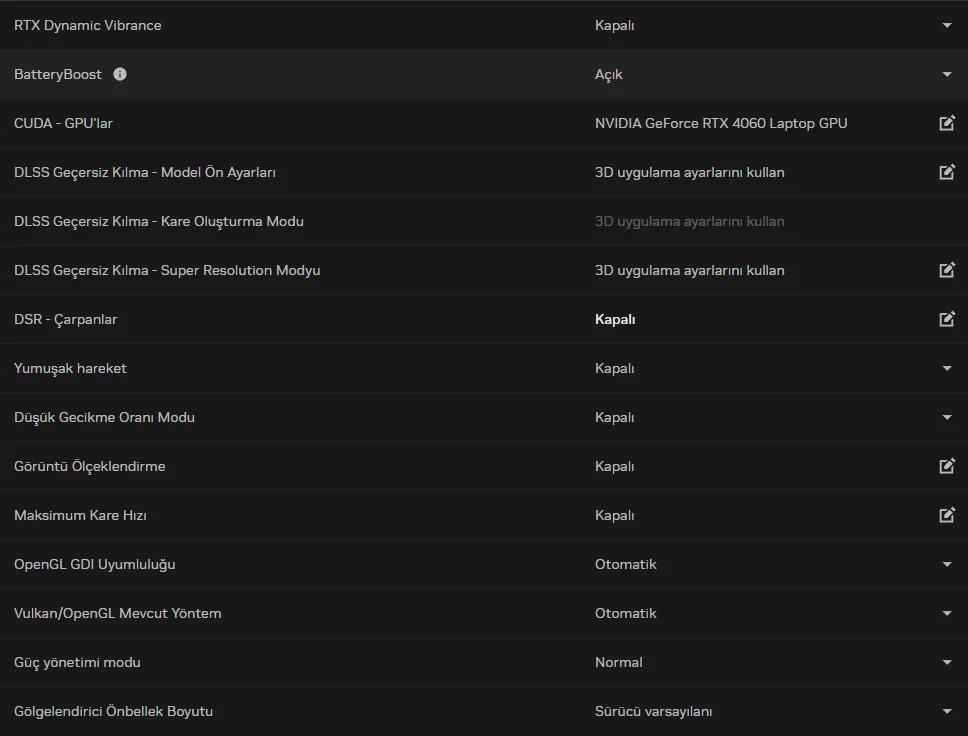Edit the Görüntü Ölçeklendirme setting
968x736 pixels.
pyautogui.click(x=947, y=466)
